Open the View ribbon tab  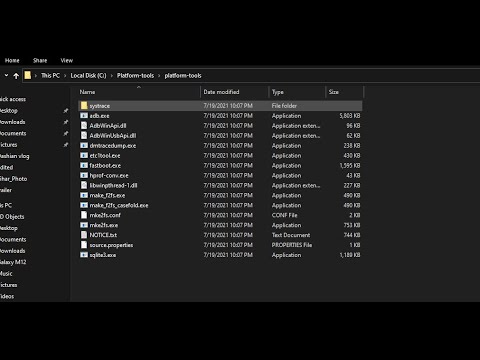pyautogui.click(x=67, y=60)
